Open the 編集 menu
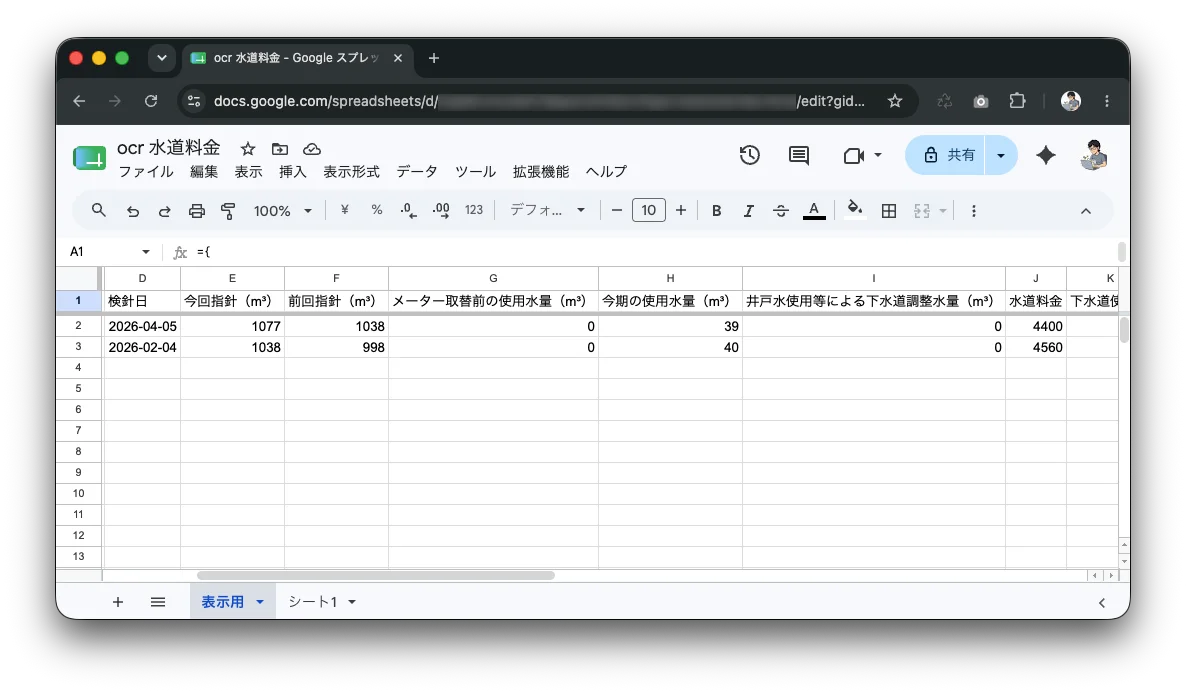 203,172
